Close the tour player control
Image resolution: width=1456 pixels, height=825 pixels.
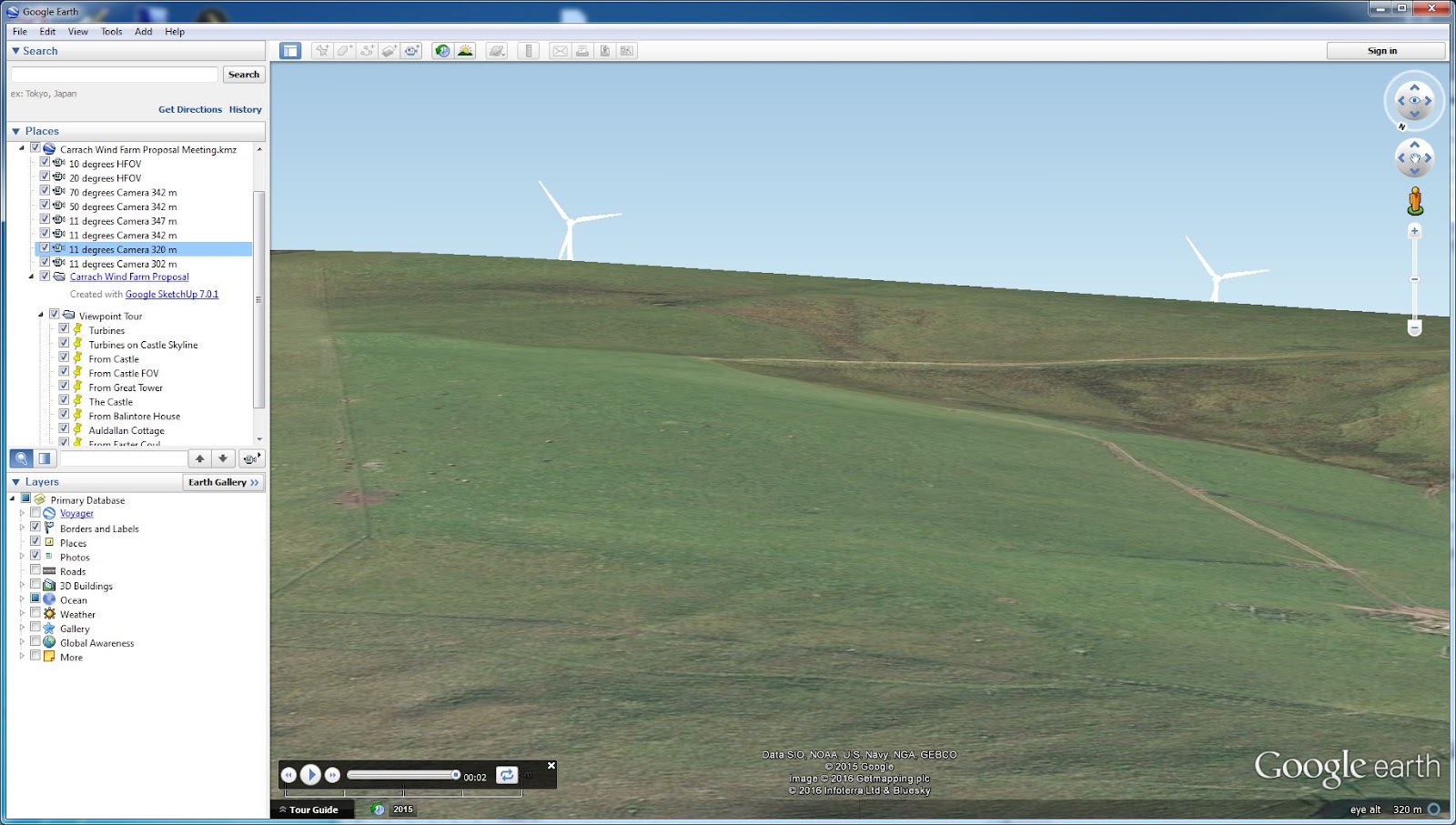tap(551, 766)
